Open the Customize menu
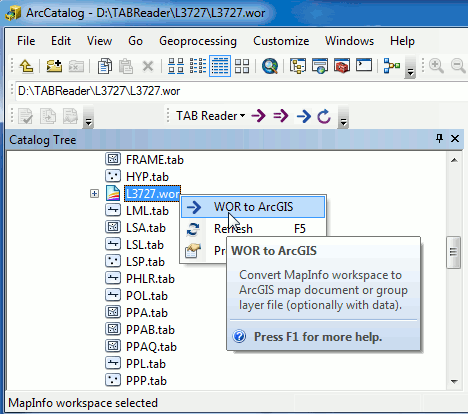The image size is (468, 414). click(281, 41)
